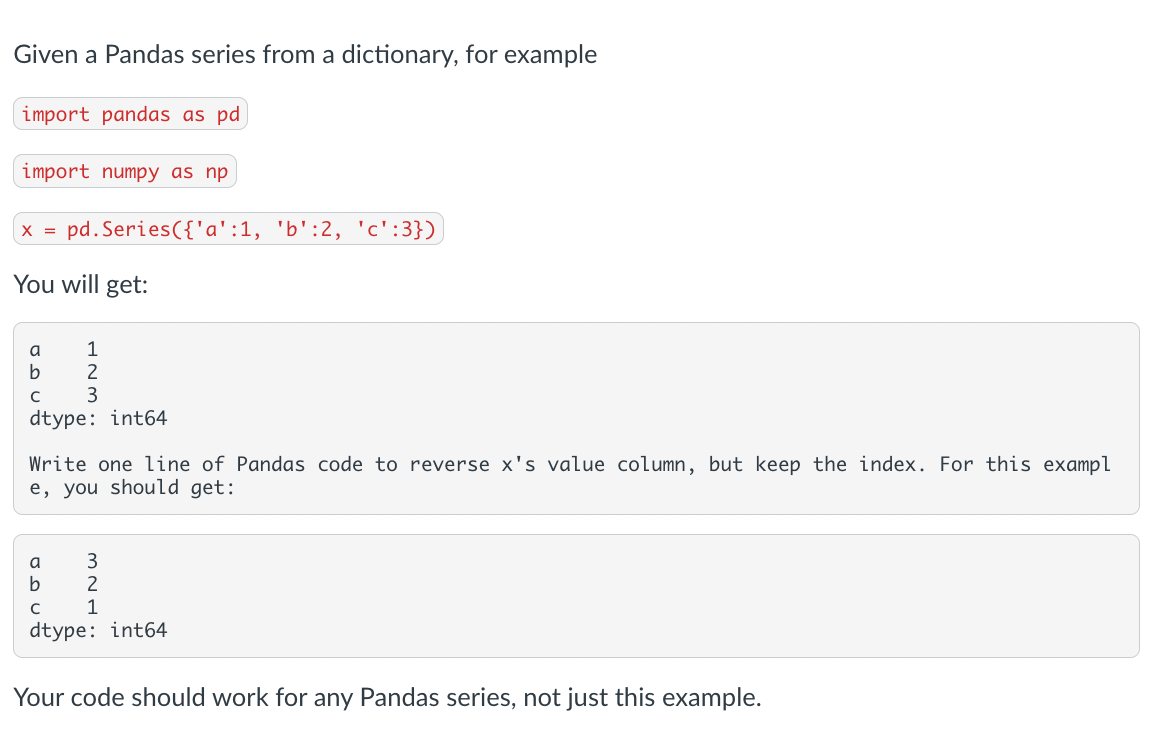Screen dimensions: 1152x732
Task: Click row 'c 1' in expected output block
Action: (x=63, y=607)
